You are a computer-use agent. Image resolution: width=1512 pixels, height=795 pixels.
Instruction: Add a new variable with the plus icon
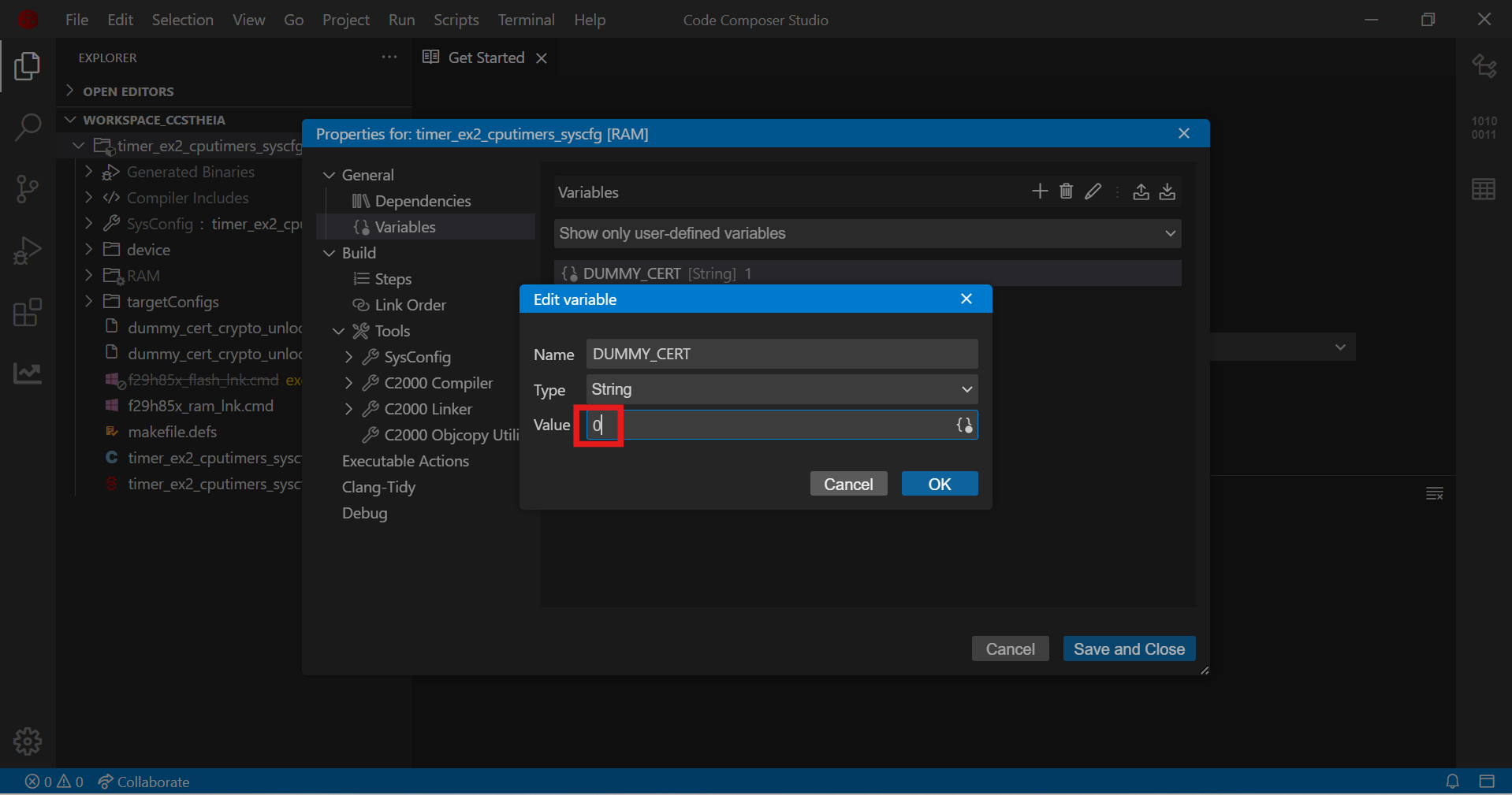click(x=1039, y=191)
